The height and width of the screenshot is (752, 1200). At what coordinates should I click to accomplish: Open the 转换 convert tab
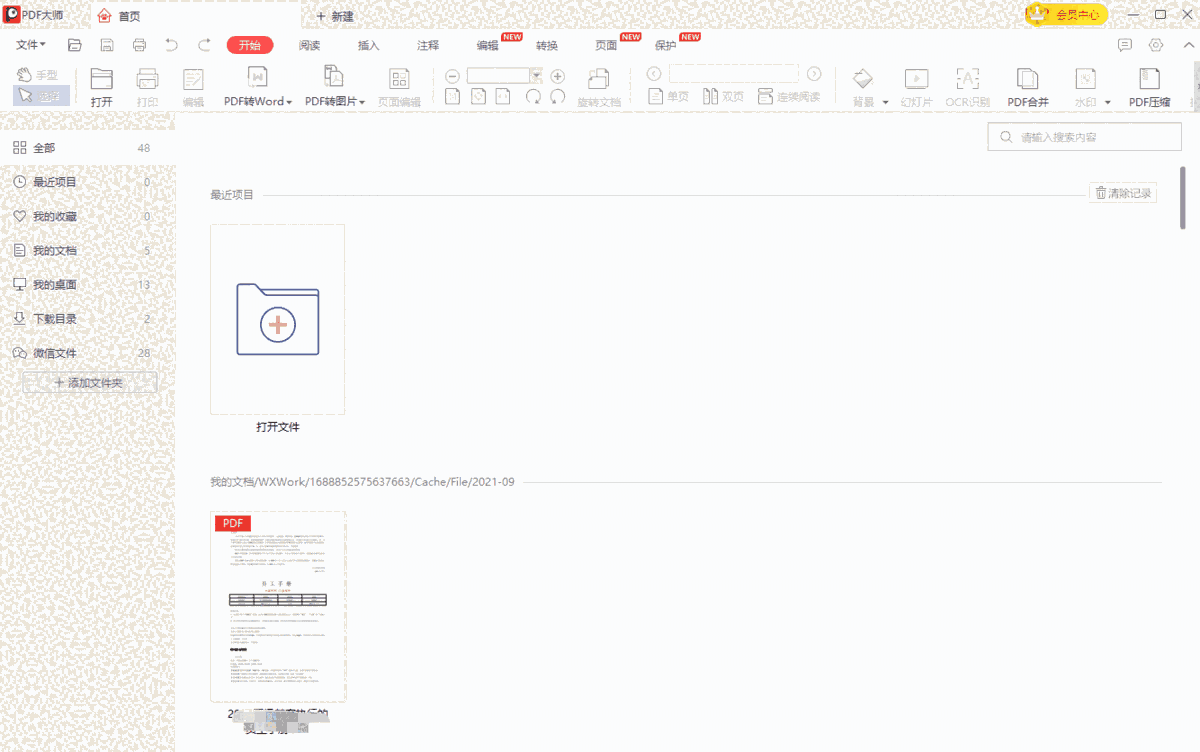547,45
